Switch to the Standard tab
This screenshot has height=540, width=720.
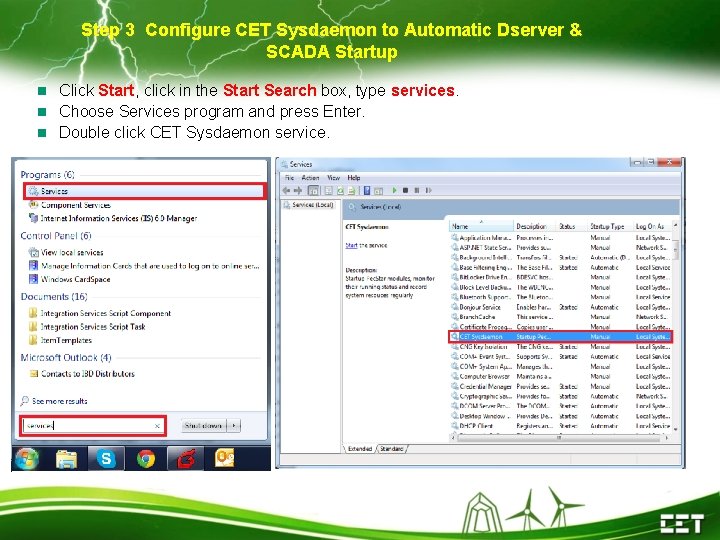[392, 449]
